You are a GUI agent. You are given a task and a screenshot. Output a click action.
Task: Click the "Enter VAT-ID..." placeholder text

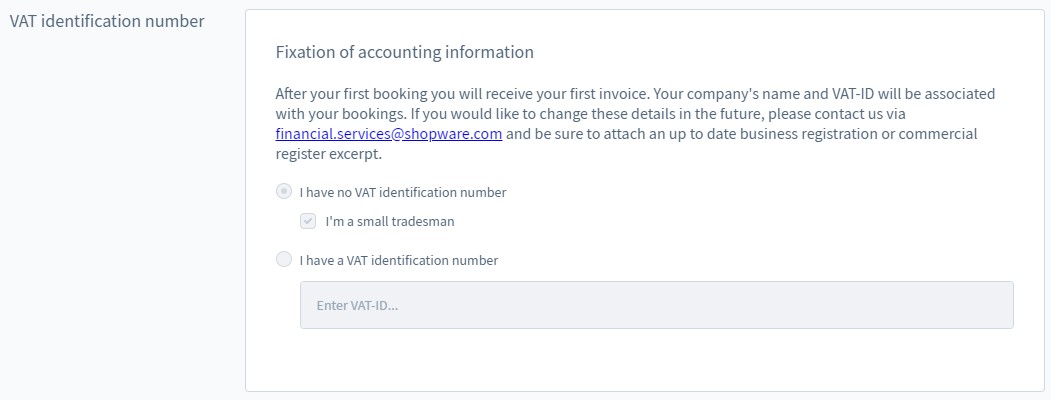[357, 305]
